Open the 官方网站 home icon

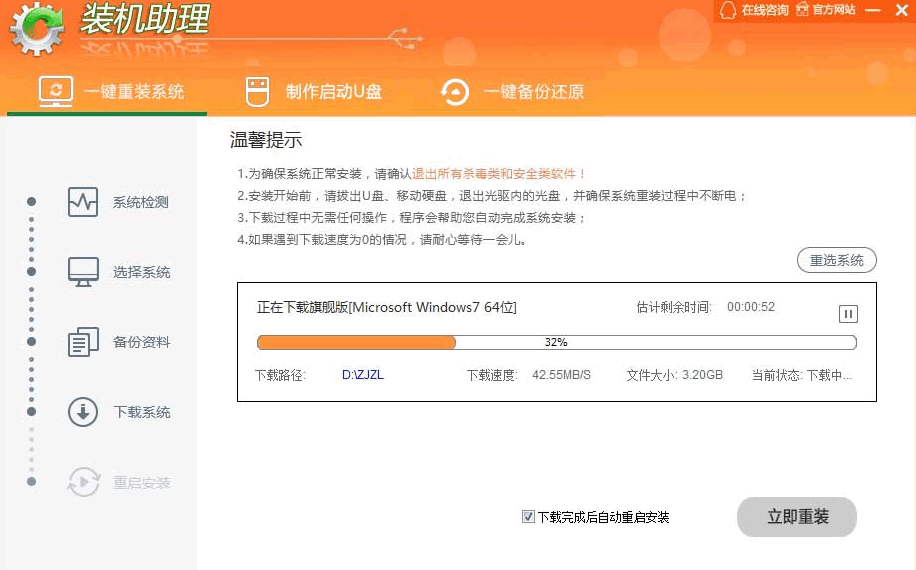(802, 9)
